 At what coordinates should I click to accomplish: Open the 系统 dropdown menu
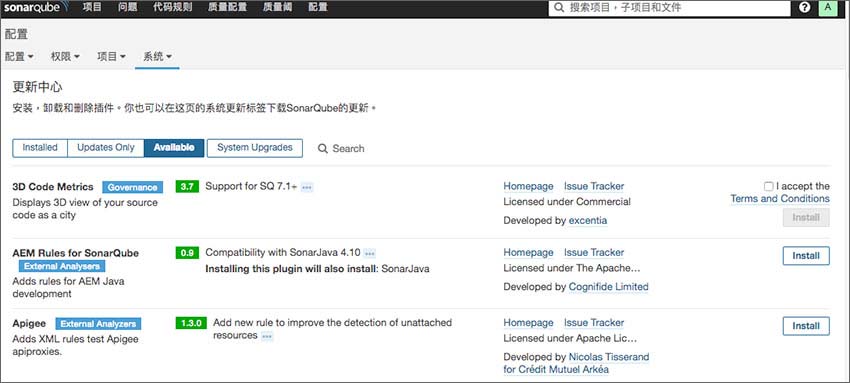pyautogui.click(x=157, y=56)
